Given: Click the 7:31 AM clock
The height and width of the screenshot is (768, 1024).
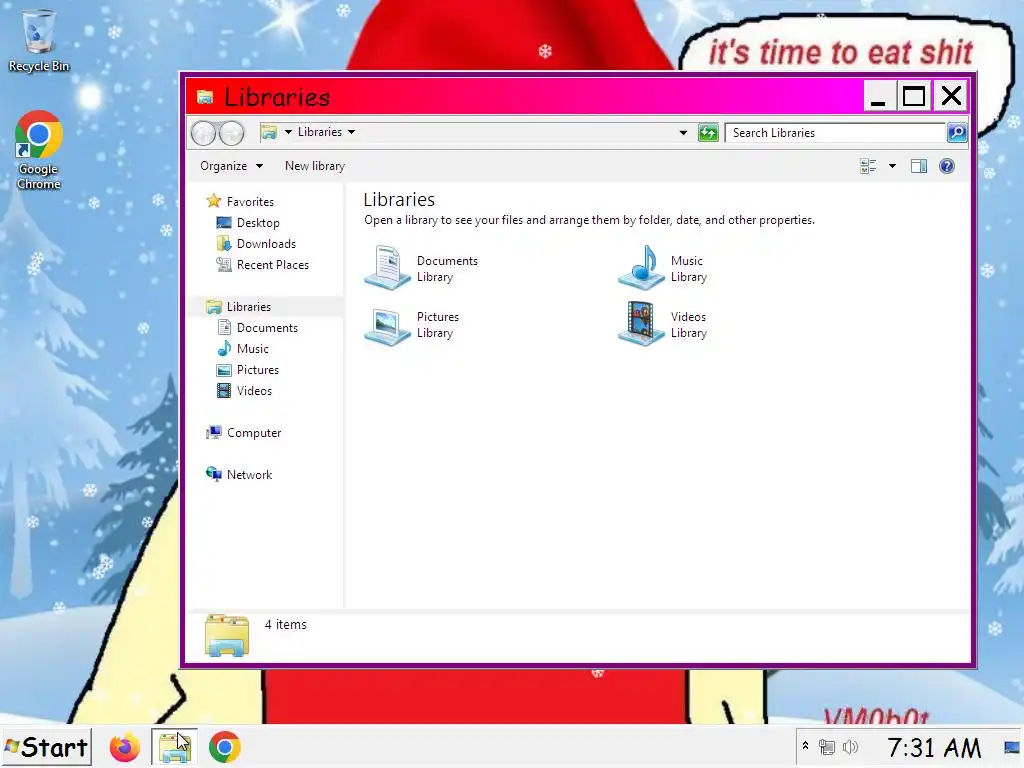Looking at the screenshot, I should 934,748.
